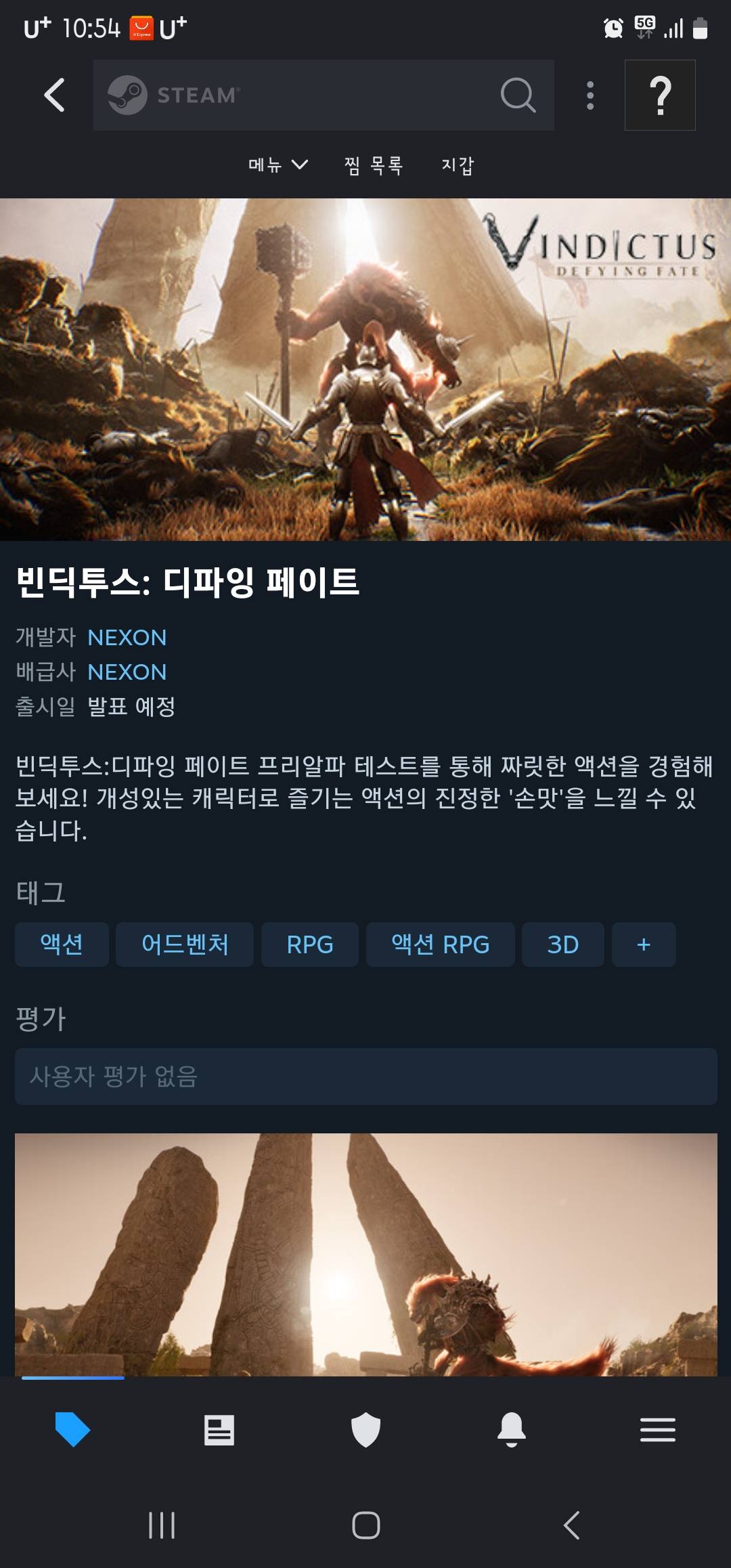The width and height of the screenshot is (731, 1568).
Task: Tap the back arrow in header
Action: 54,95
